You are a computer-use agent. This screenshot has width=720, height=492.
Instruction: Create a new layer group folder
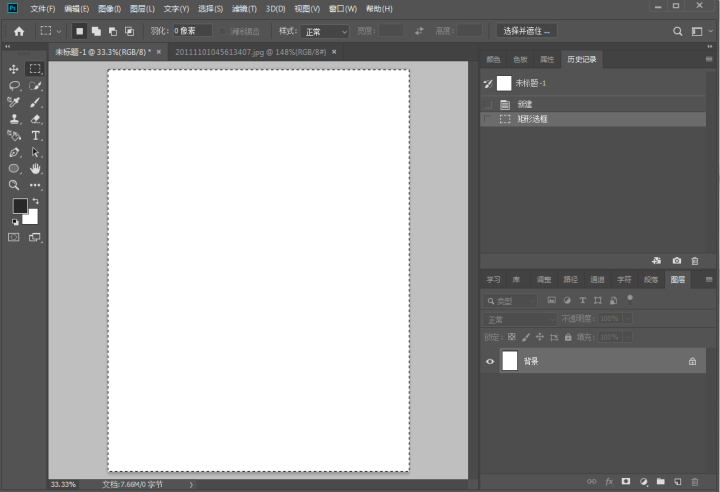(x=660, y=481)
